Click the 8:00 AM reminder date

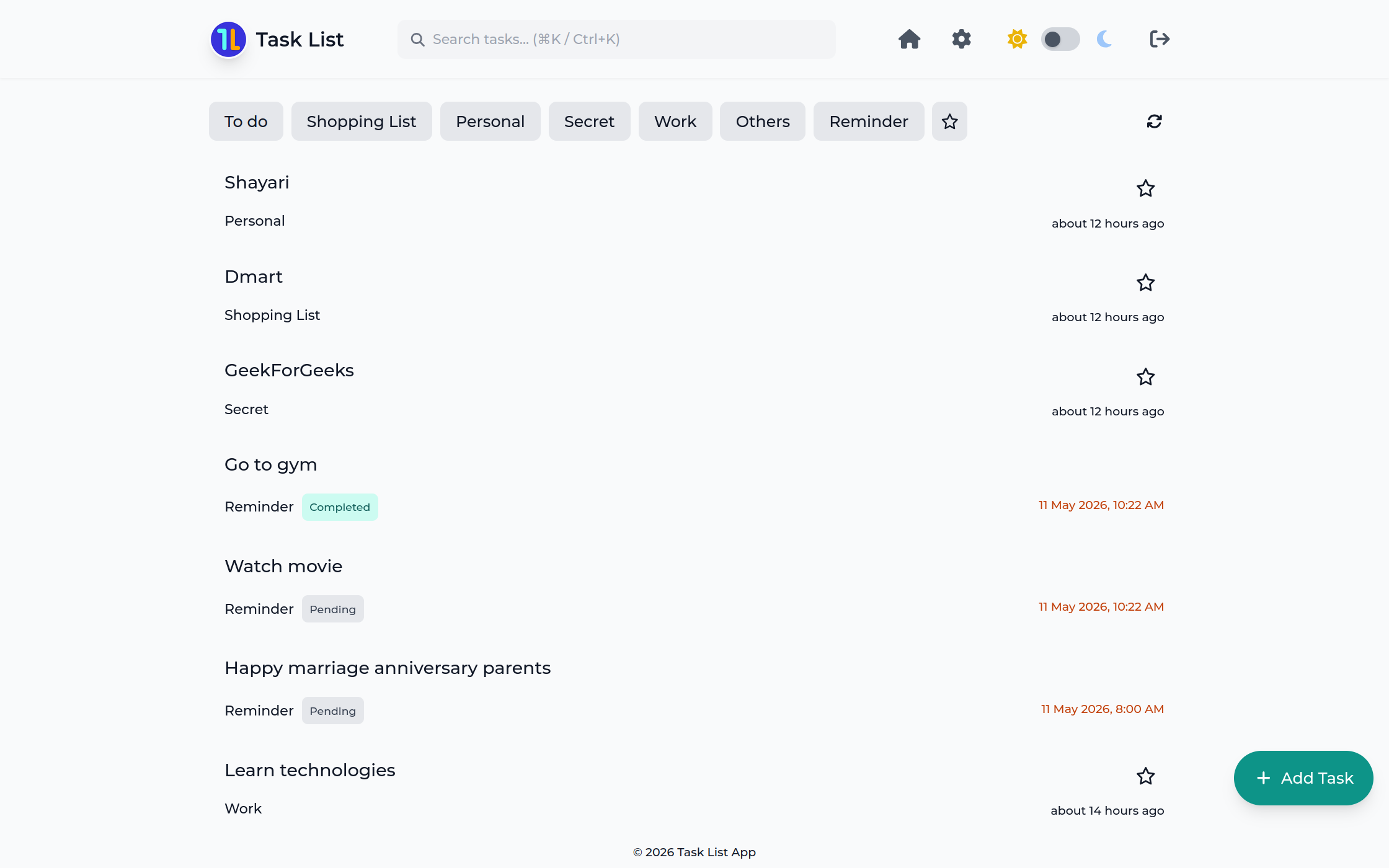[x=1103, y=709]
